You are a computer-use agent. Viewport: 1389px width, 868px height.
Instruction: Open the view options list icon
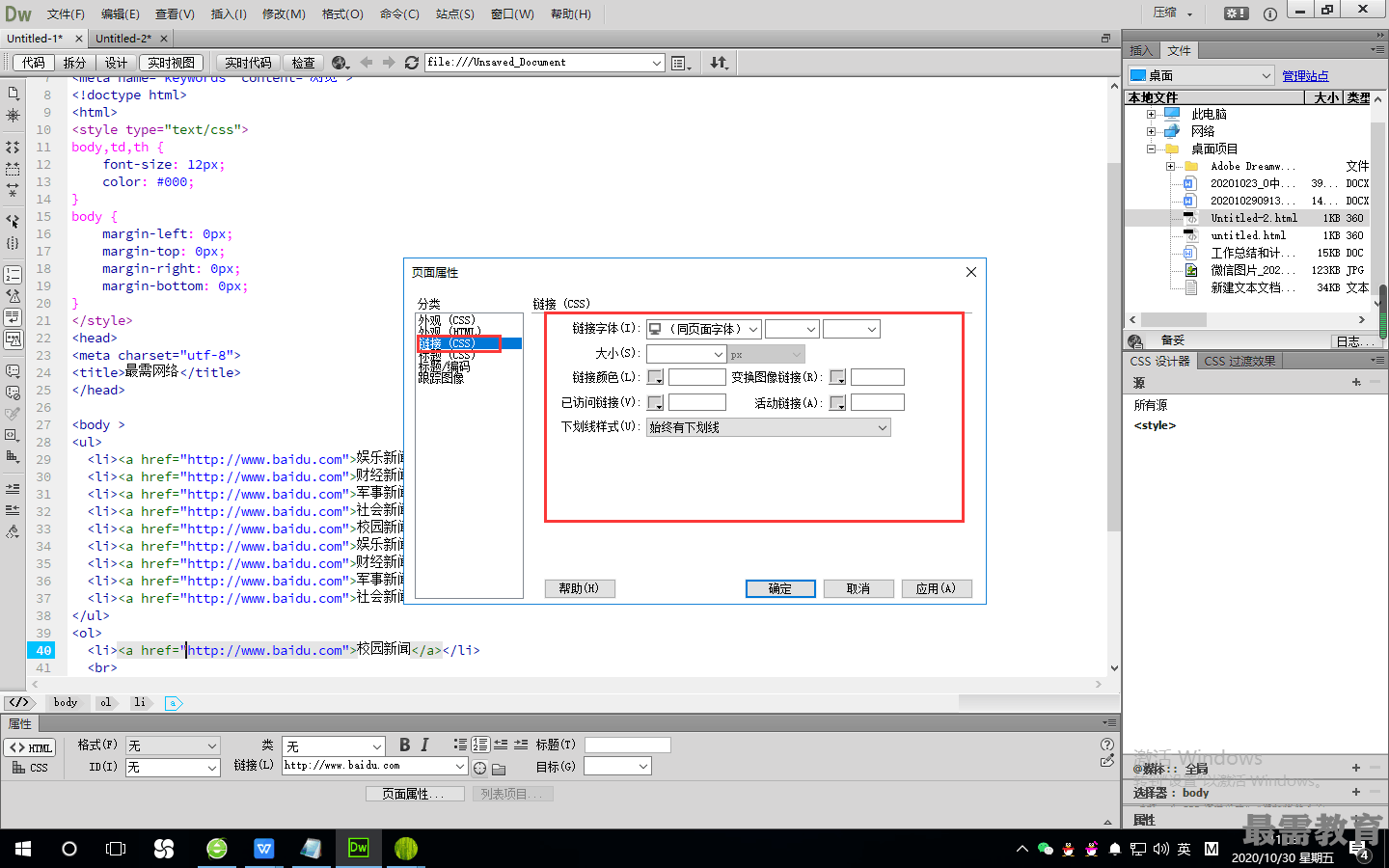coord(681,63)
